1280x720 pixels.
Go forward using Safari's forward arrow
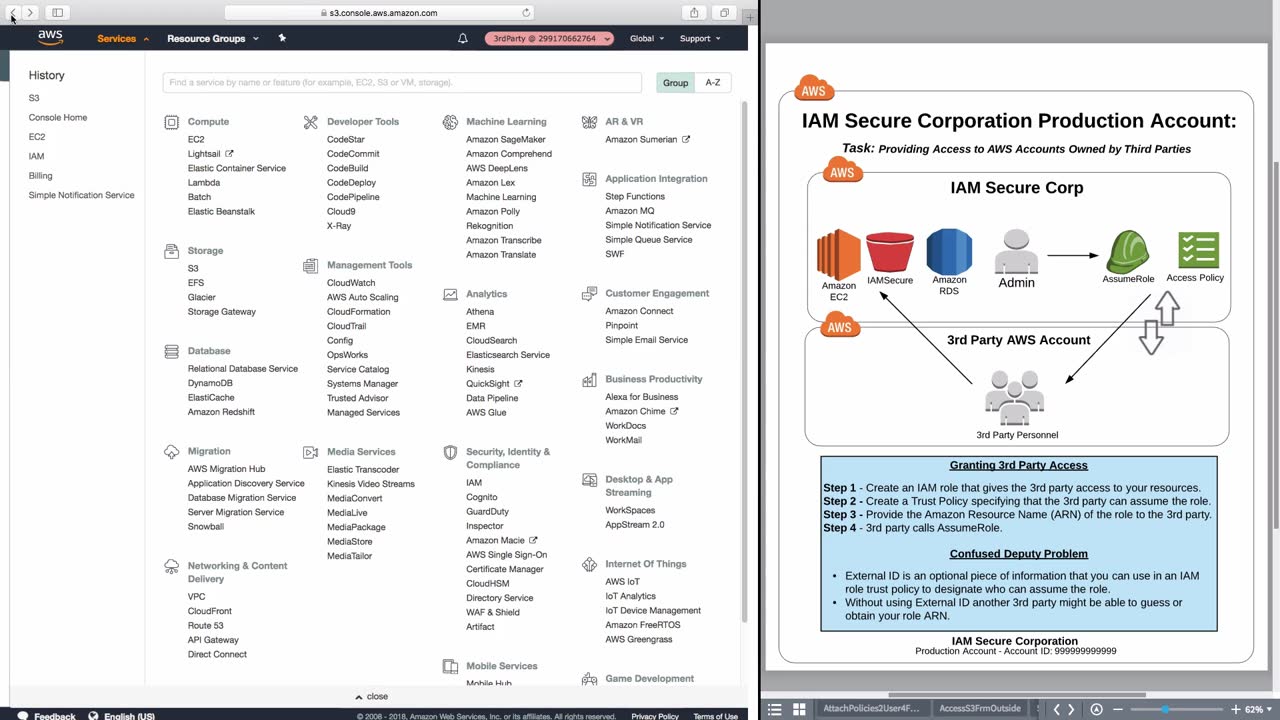[30, 13]
